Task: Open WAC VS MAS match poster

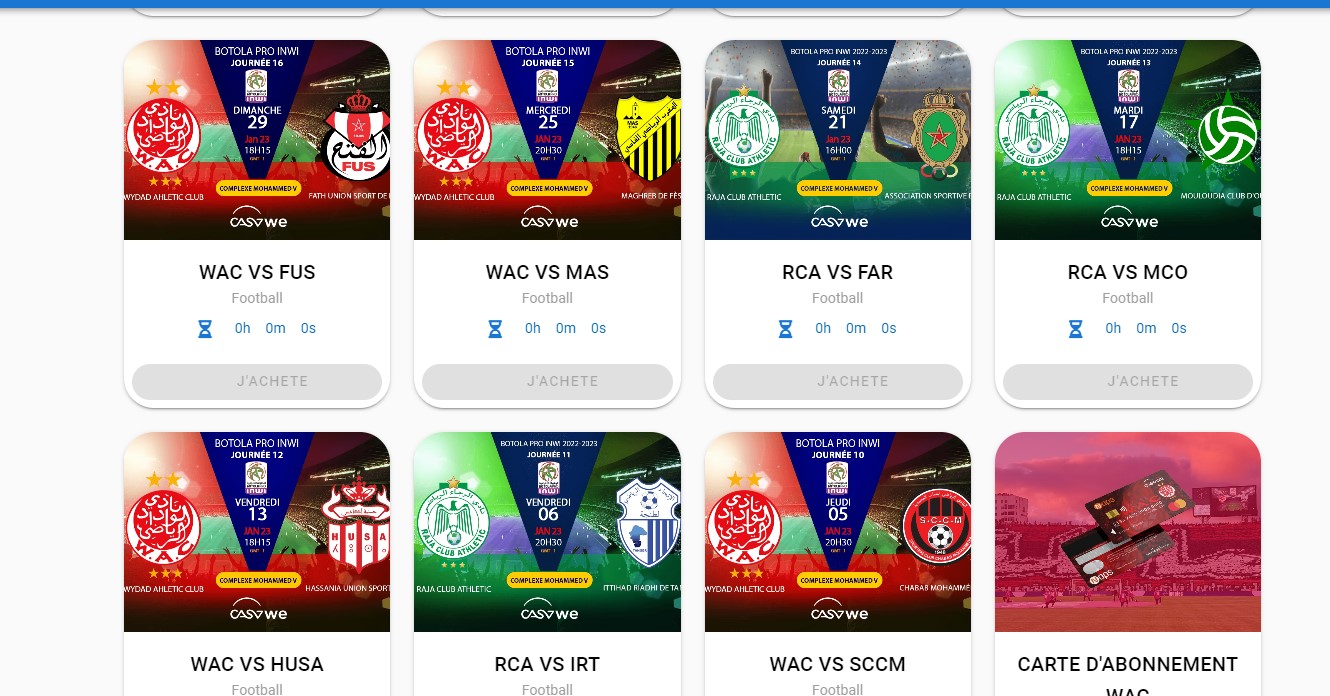Action: pyautogui.click(x=547, y=140)
